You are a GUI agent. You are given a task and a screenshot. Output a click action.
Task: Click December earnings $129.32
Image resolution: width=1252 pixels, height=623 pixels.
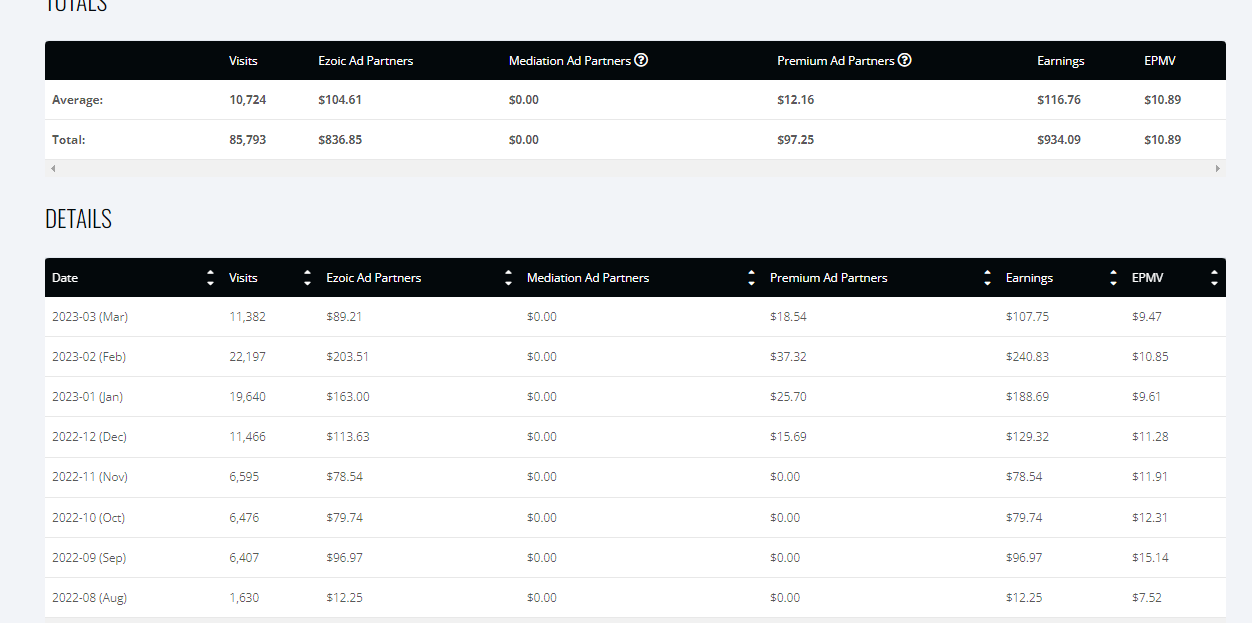(1028, 436)
